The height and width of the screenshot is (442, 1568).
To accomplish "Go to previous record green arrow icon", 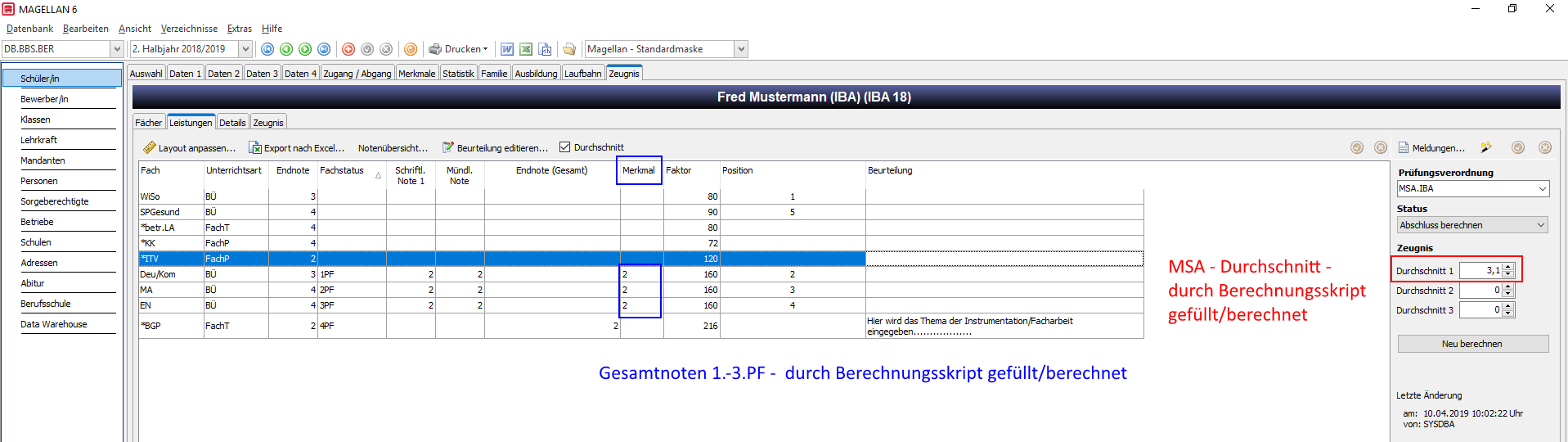I will [286, 49].
